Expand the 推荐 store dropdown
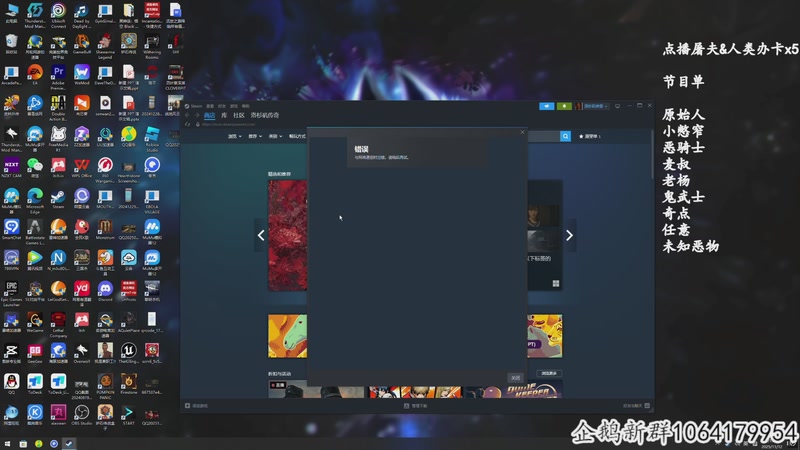The image size is (800, 450). coord(255,136)
